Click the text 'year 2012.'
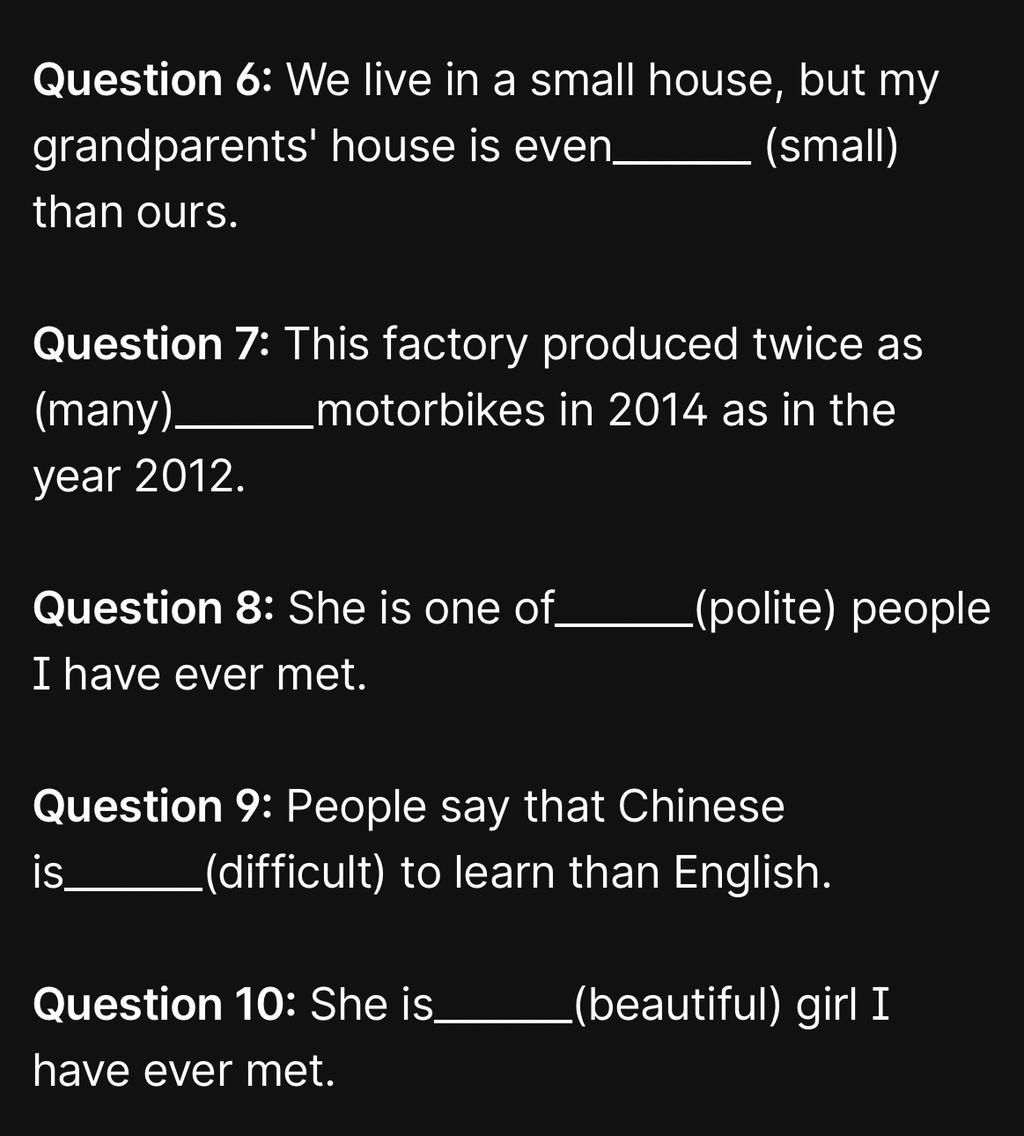 click(x=139, y=477)
